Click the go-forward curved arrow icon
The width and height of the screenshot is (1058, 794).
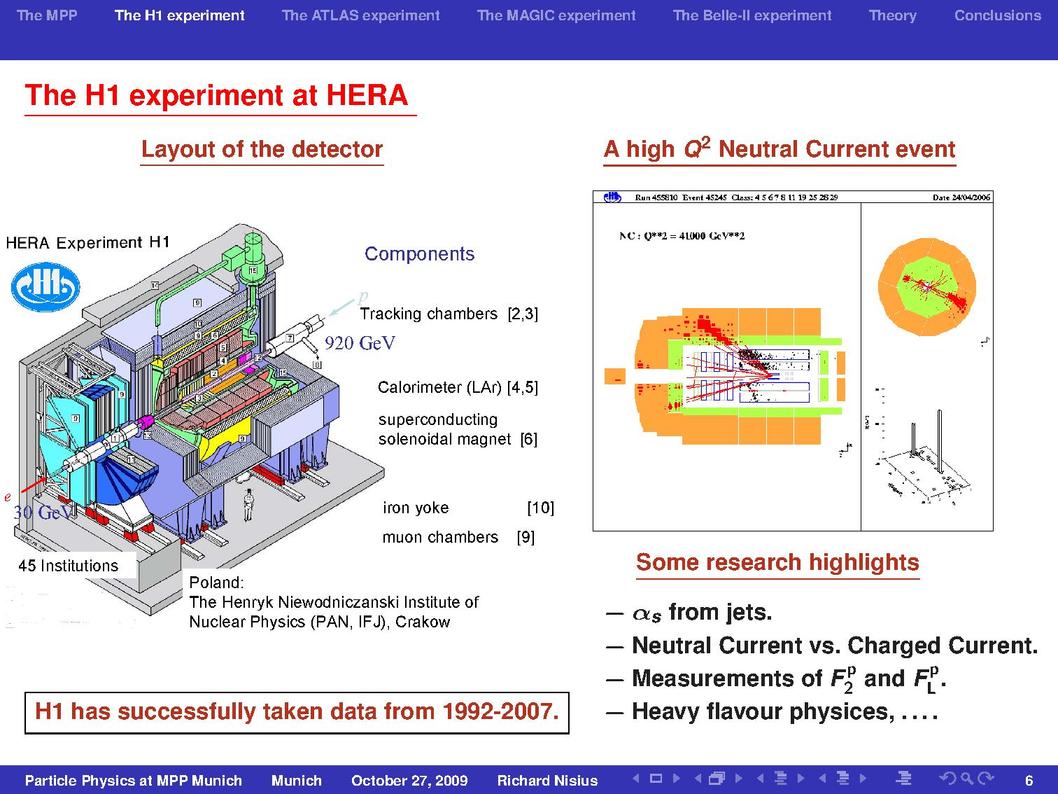986,778
